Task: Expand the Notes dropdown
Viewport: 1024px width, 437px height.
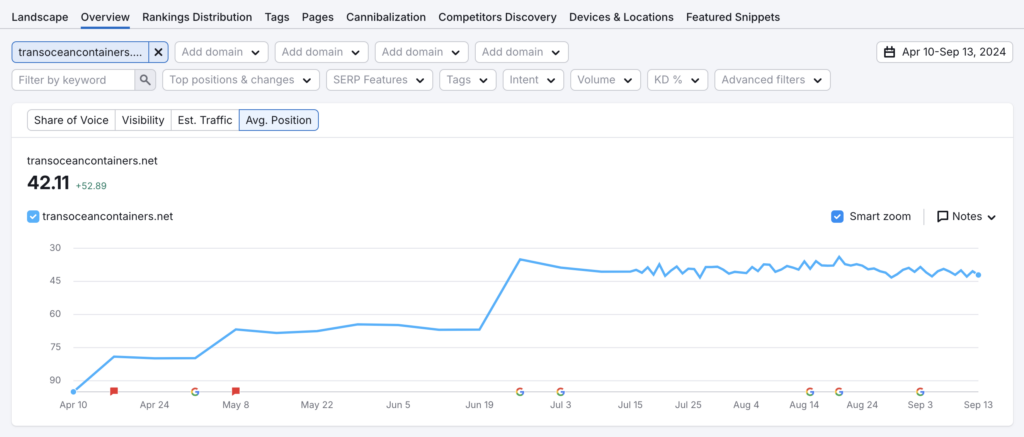Action: [967, 216]
